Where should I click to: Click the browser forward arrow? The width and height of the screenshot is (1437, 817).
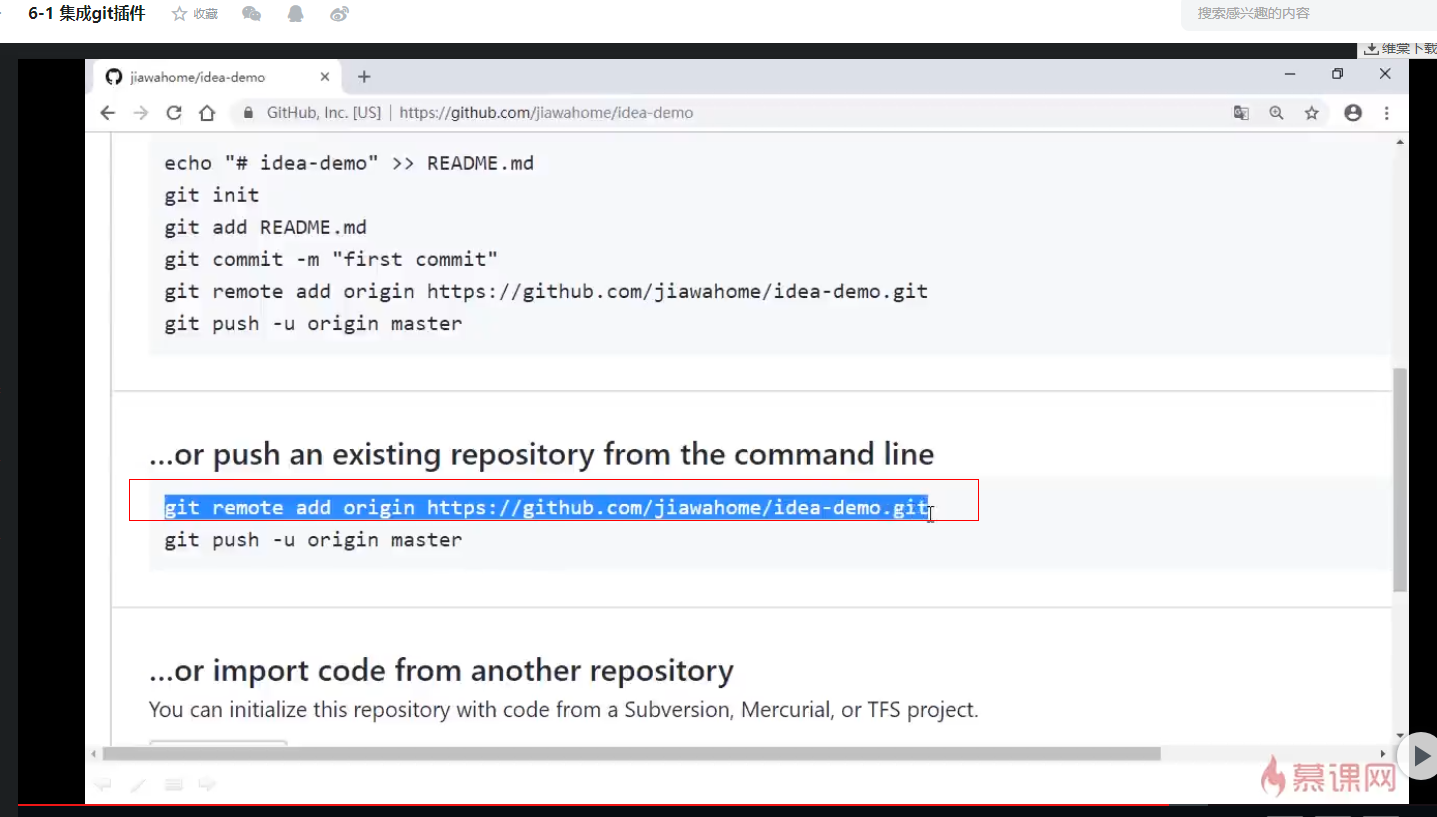(x=141, y=113)
